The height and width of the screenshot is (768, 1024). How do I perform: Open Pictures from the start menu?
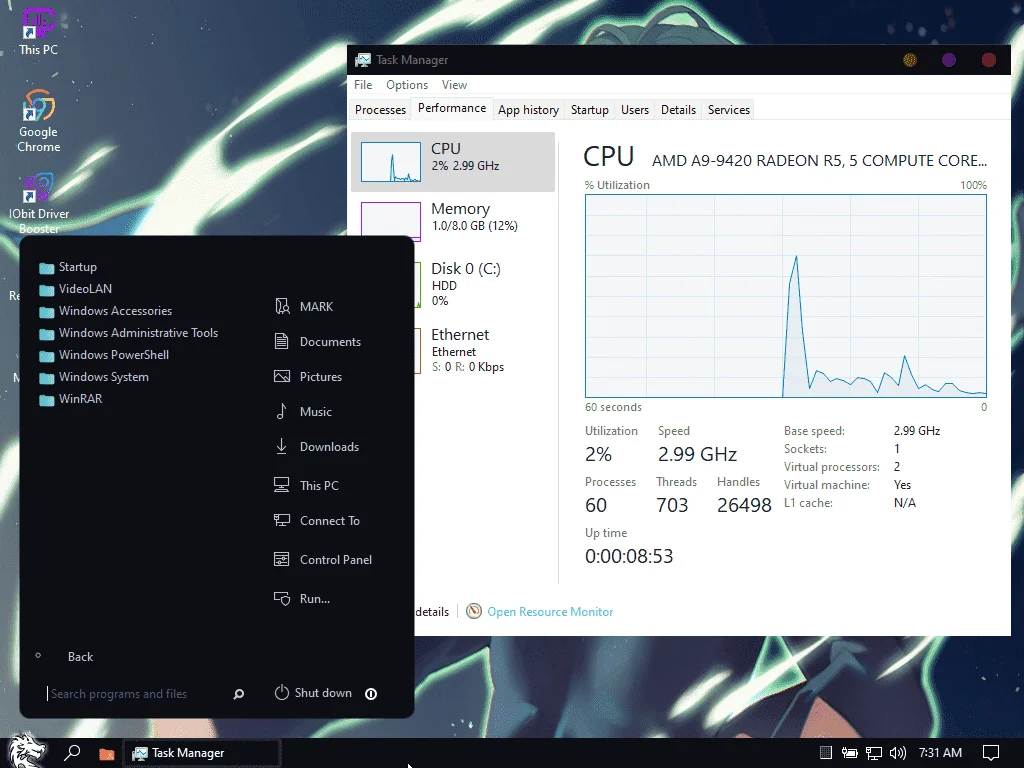(308, 377)
